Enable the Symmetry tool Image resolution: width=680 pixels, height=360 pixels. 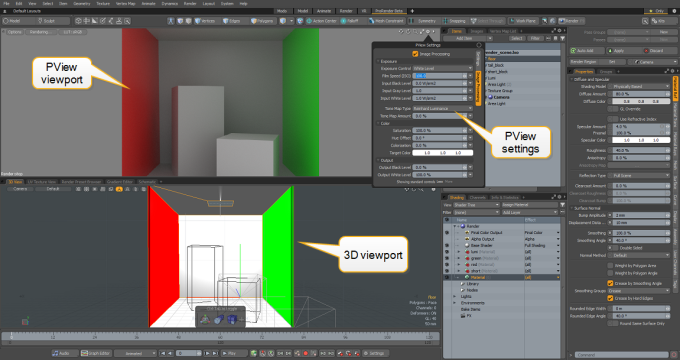[x=423, y=21]
